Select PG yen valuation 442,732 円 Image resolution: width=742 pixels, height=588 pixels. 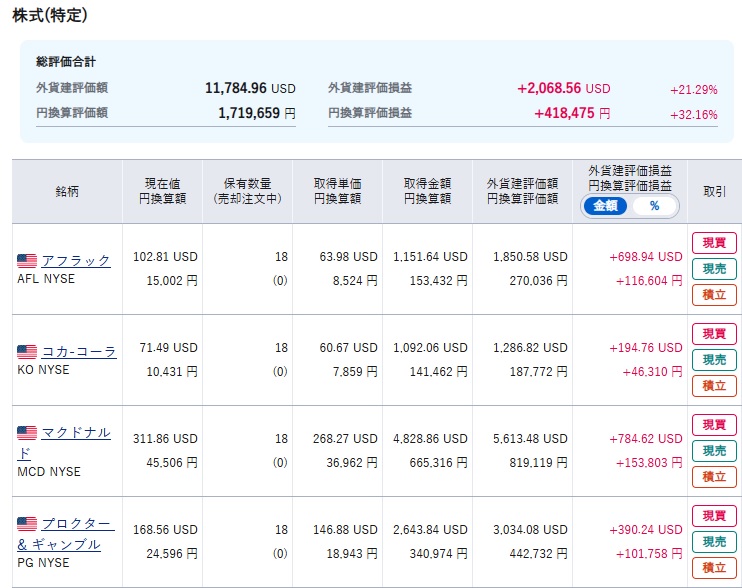539,553
